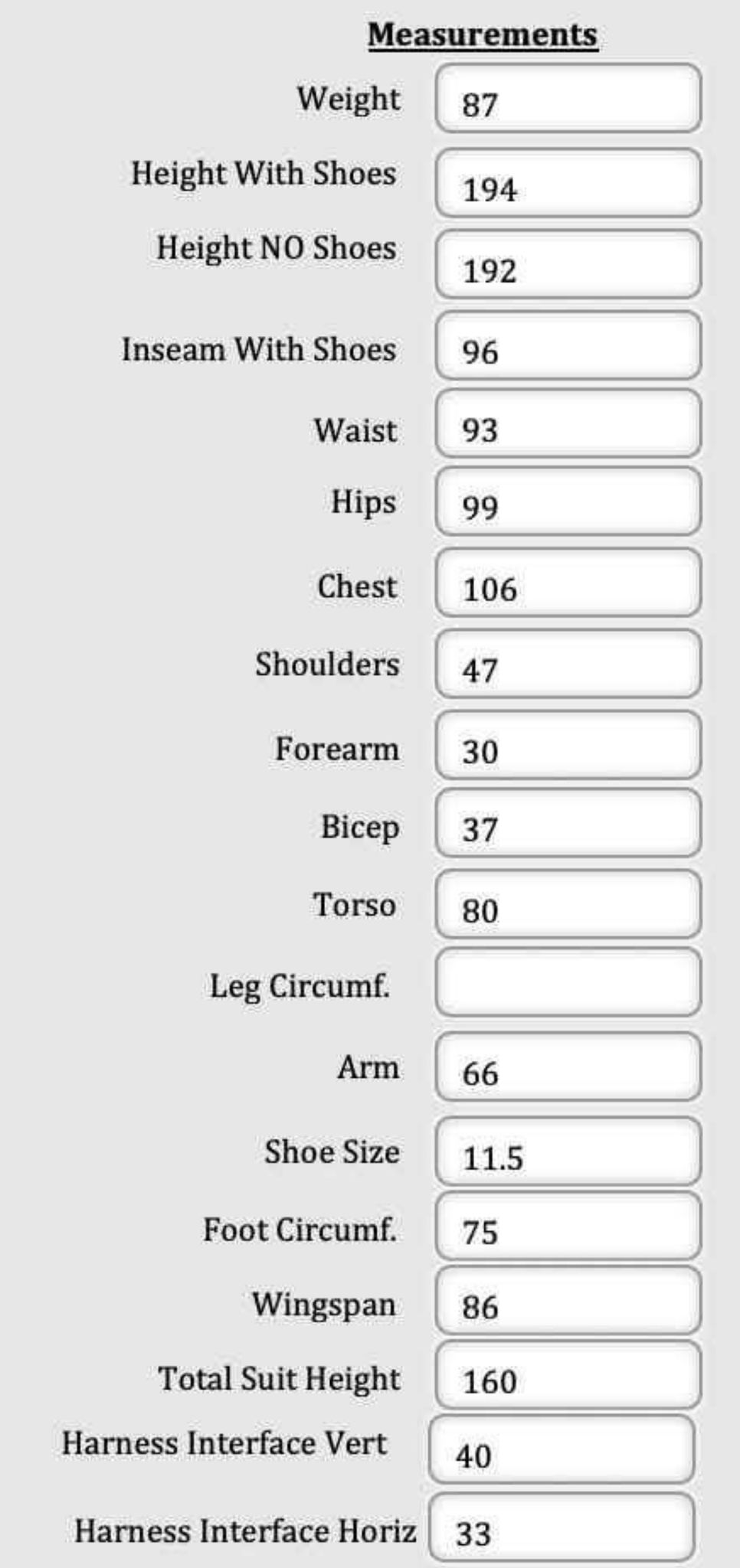Edit the Total Suit Height field
Screen dimensions: 740x1568
[568, 1375]
